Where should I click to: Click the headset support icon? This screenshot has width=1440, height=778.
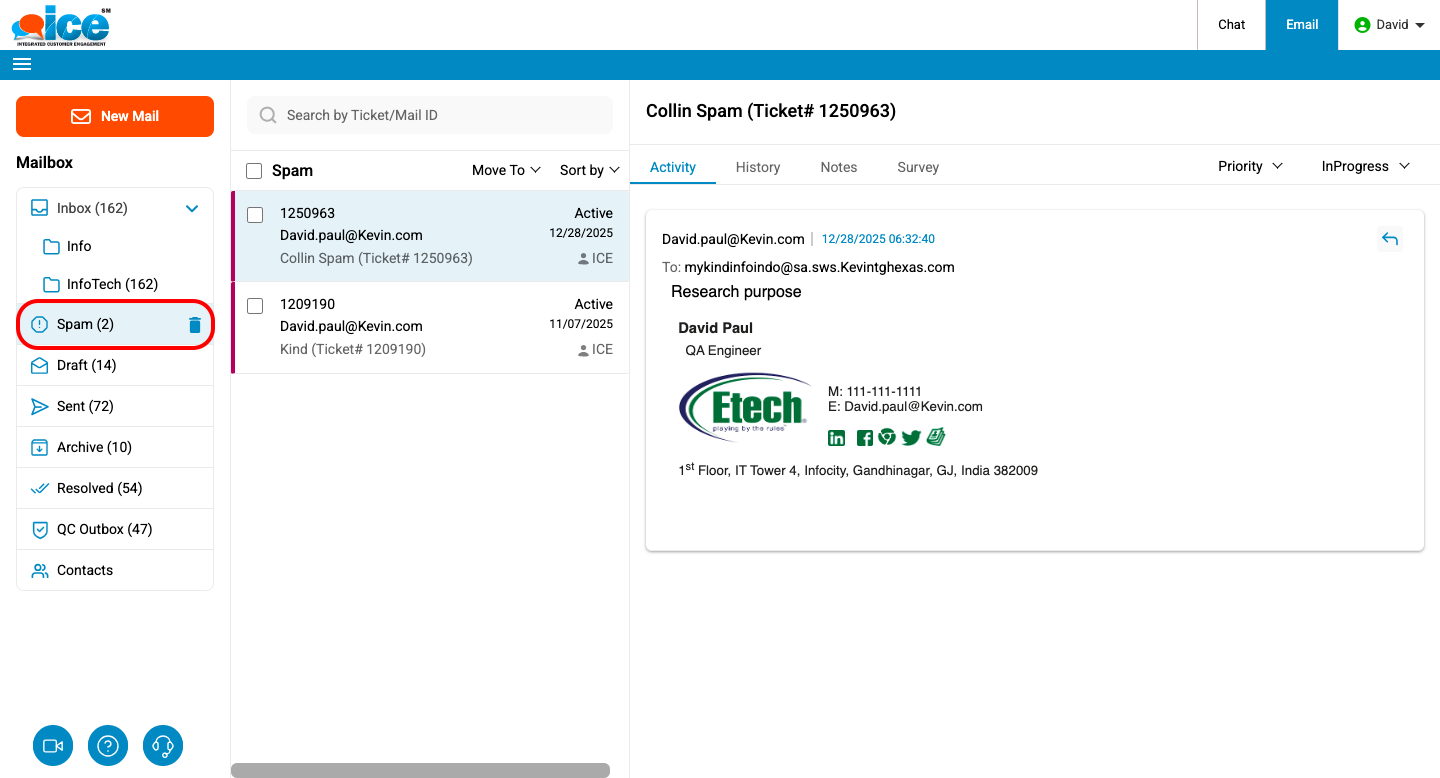(x=163, y=746)
